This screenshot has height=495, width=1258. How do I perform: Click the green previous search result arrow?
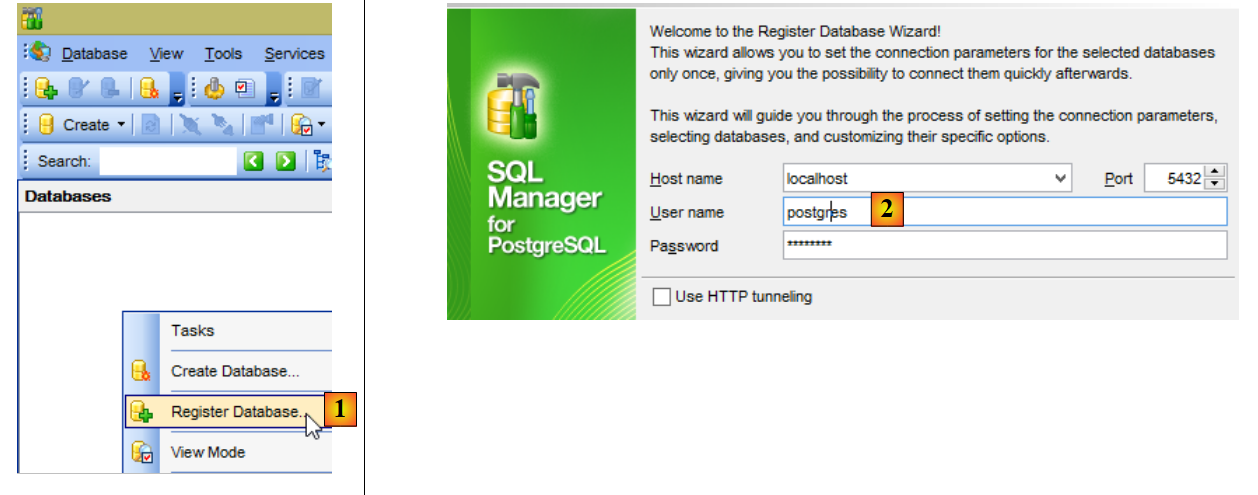(x=254, y=161)
